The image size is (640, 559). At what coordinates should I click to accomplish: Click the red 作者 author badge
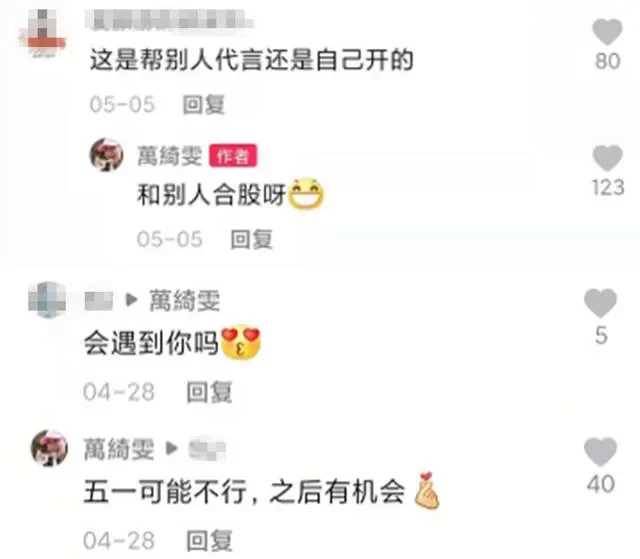point(233,155)
